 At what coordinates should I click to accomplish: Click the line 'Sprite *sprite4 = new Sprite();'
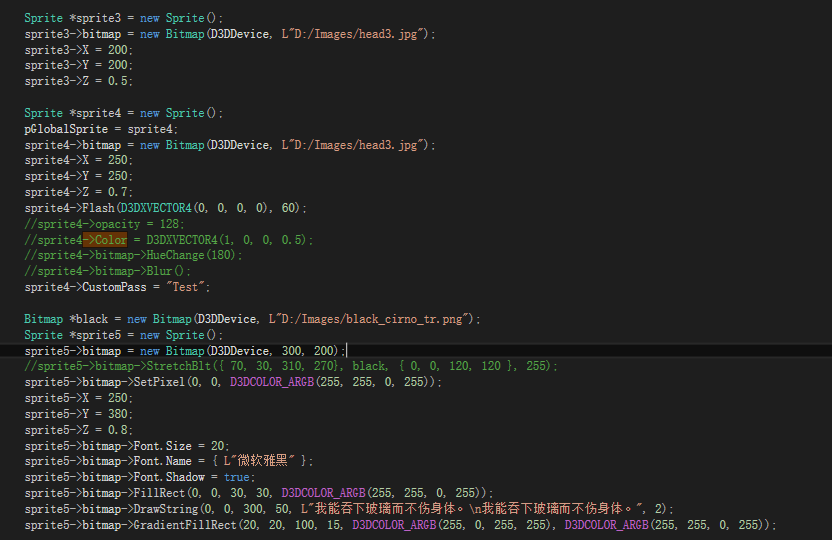pos(123,113)
